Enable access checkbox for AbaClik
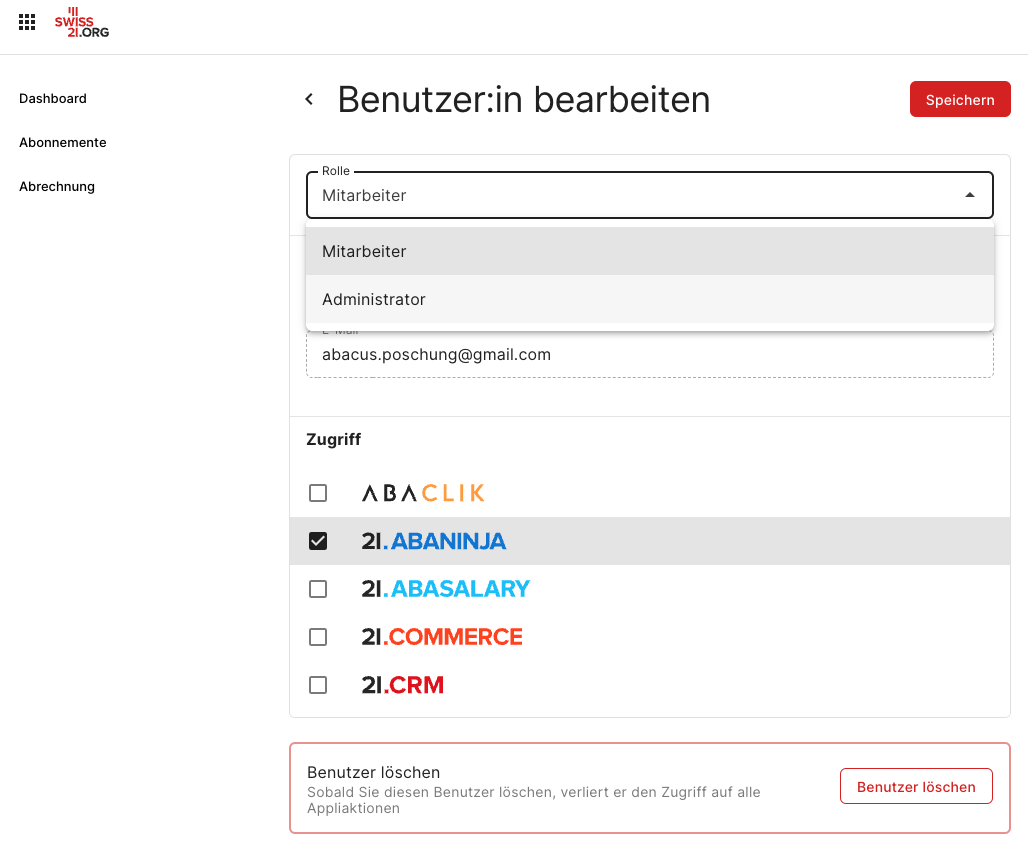Viewport: 1028px width, 850px height. coord(318,493)
